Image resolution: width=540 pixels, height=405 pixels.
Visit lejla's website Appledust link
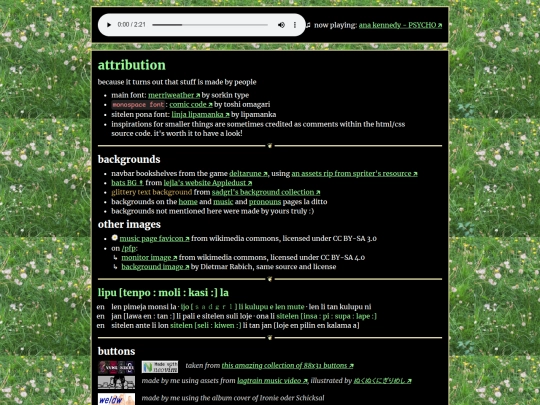point(208,183)
